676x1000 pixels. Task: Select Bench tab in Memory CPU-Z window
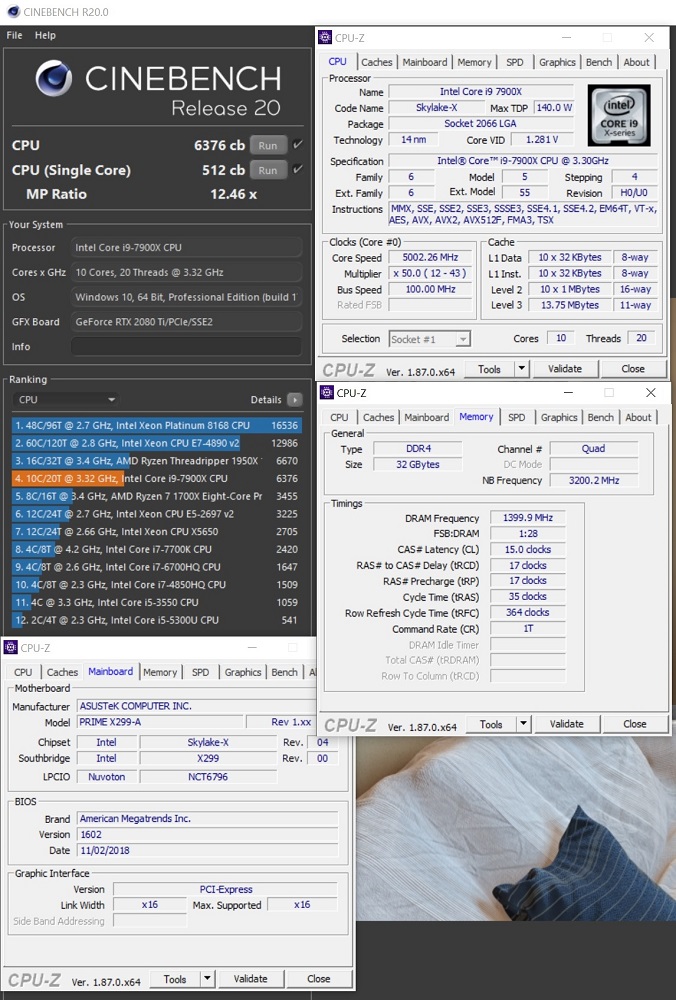tap(601, 417)
